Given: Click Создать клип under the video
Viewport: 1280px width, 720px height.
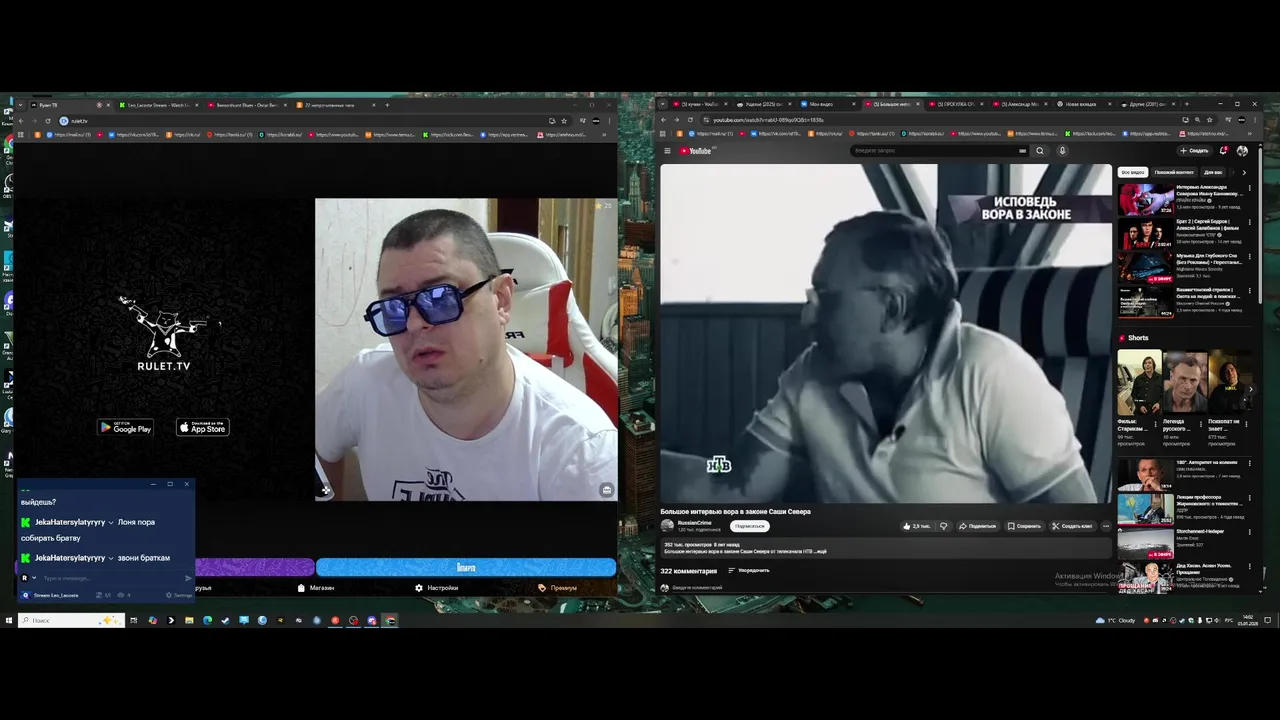Looking at the screenshot, I should pyautogui.click(x=1072, y=526).
